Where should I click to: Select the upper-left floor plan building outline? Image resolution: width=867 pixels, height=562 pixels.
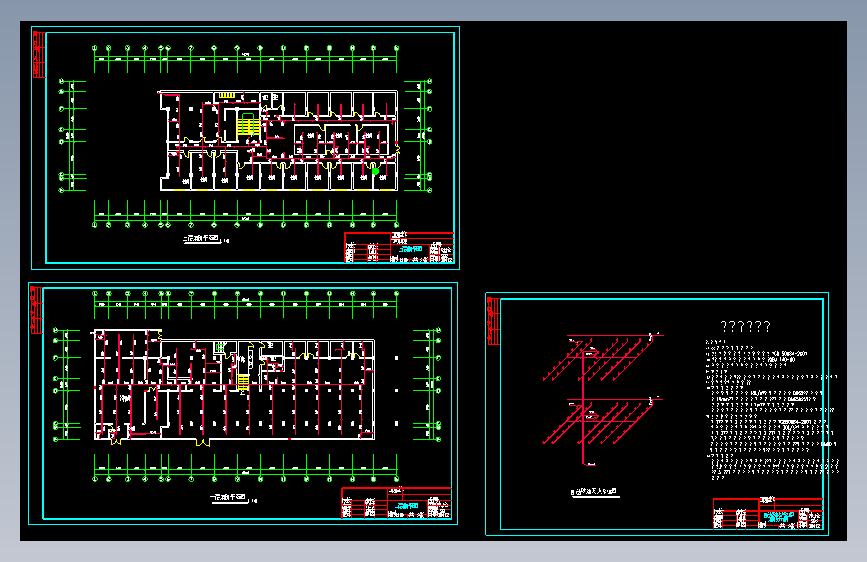coord(279,140)
